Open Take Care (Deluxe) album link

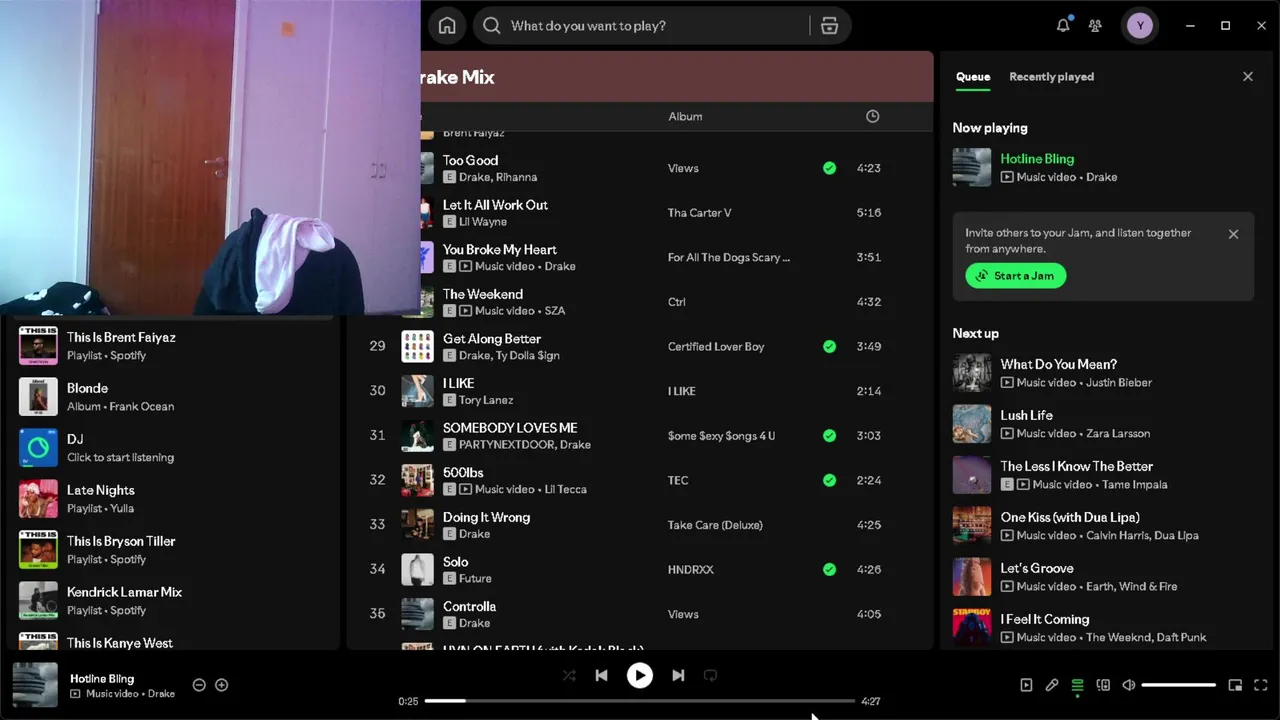pyautogui.click(x=715, y=525)
